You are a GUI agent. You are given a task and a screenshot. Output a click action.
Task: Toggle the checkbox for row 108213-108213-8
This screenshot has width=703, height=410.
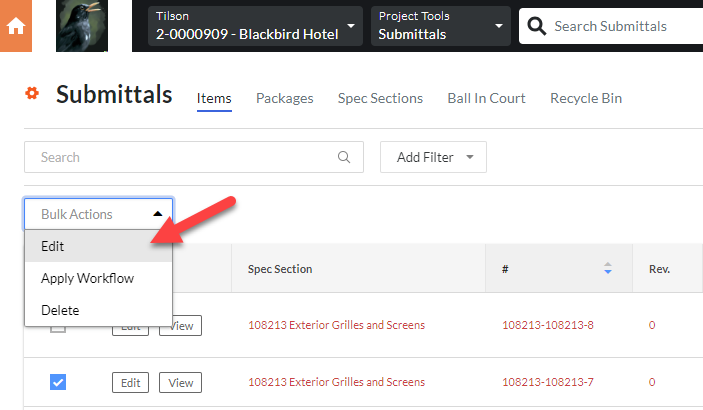[58, 326]
